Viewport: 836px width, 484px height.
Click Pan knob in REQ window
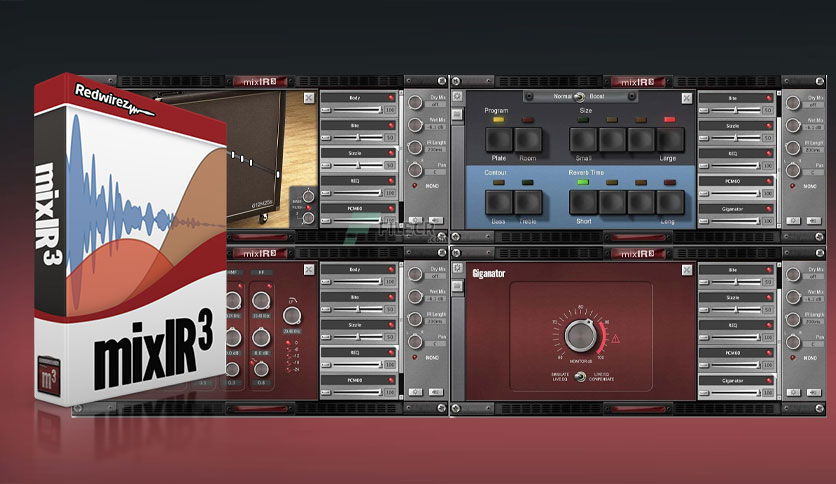click(x=415, y=341)
